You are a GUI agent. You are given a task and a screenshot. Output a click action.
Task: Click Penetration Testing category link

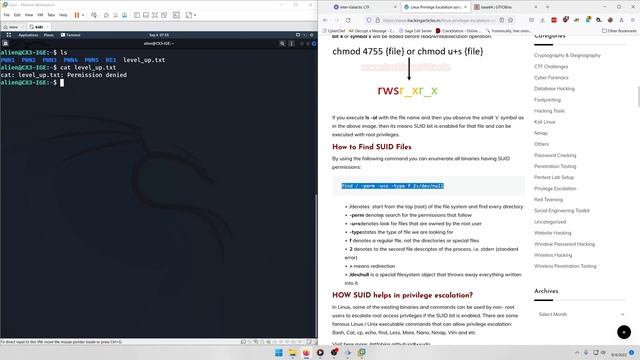coord(555,166)
